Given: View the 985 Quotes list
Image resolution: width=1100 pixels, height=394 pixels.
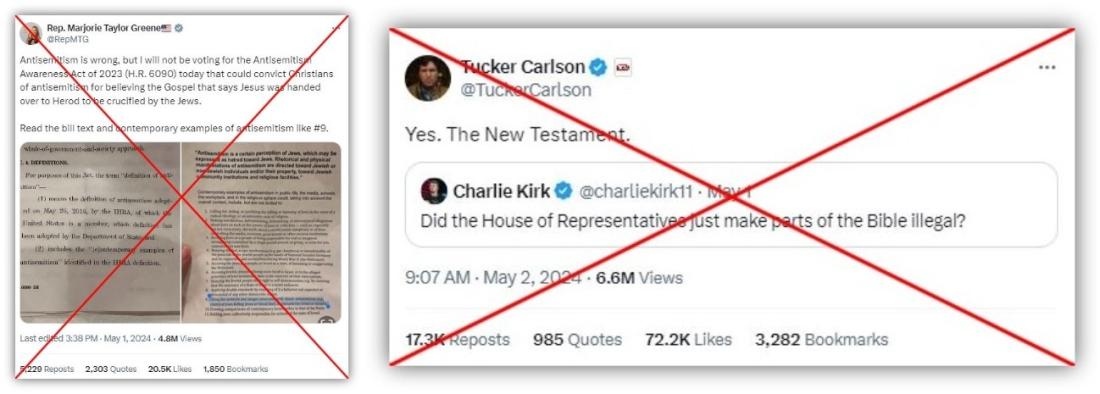Looking at the screenshot, I should click(577, 340).
